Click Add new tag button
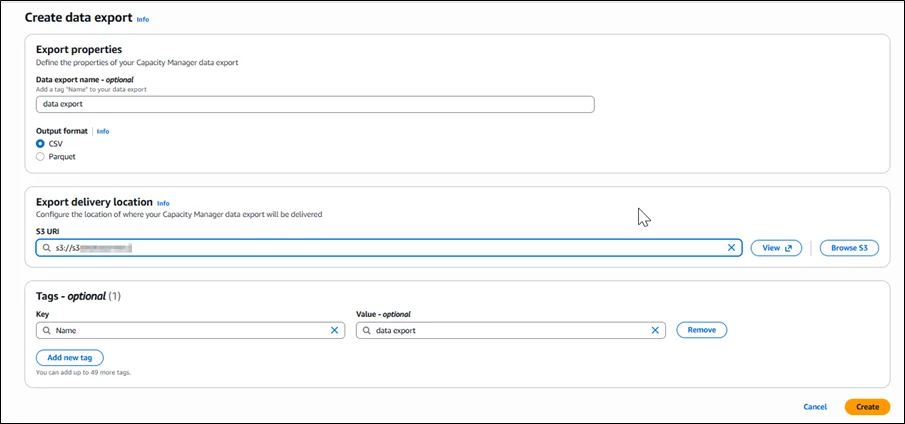Image resolution: width=905 pixels, height=424 pixels. (69, 358)
